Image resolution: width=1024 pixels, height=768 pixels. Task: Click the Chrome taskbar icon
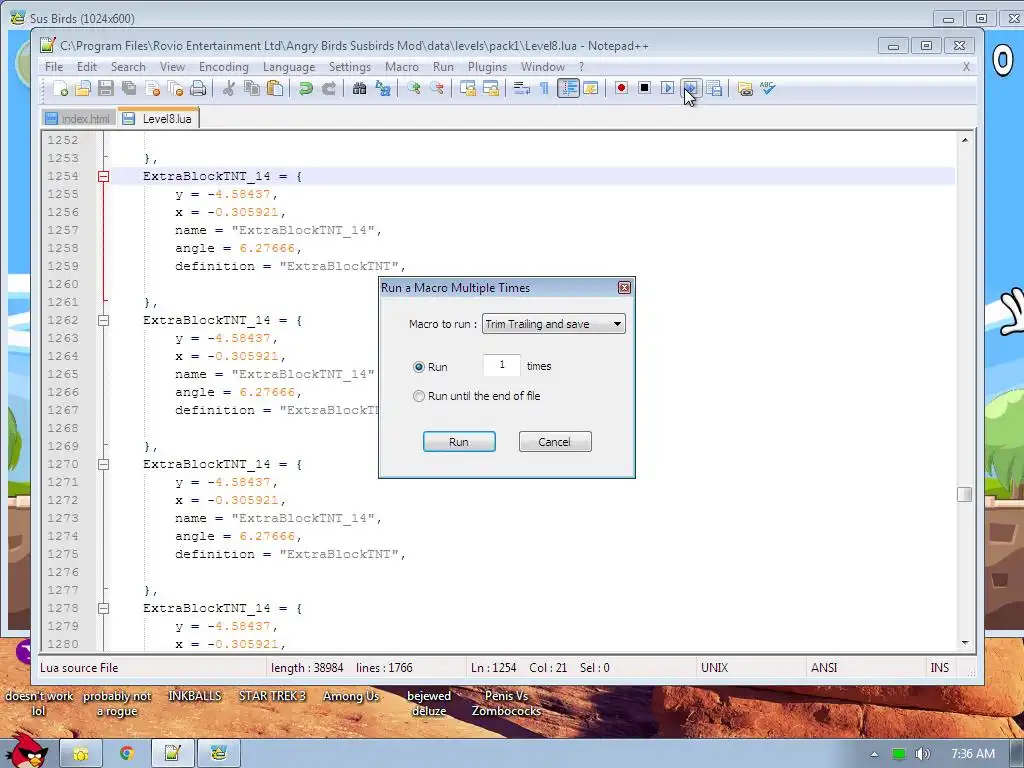click(127, 754)
